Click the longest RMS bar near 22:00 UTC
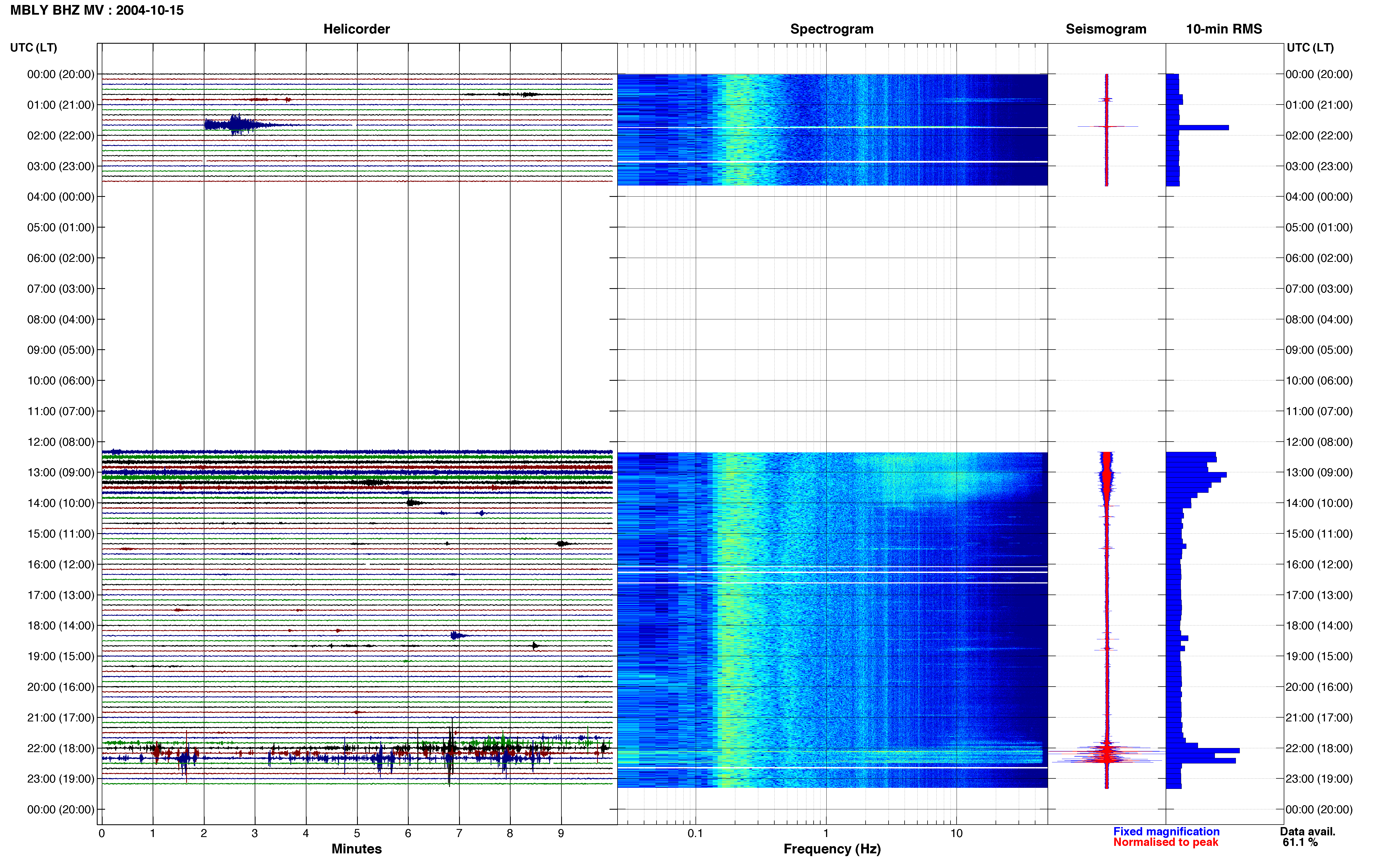1388x868 pixels. (1203, 750)
